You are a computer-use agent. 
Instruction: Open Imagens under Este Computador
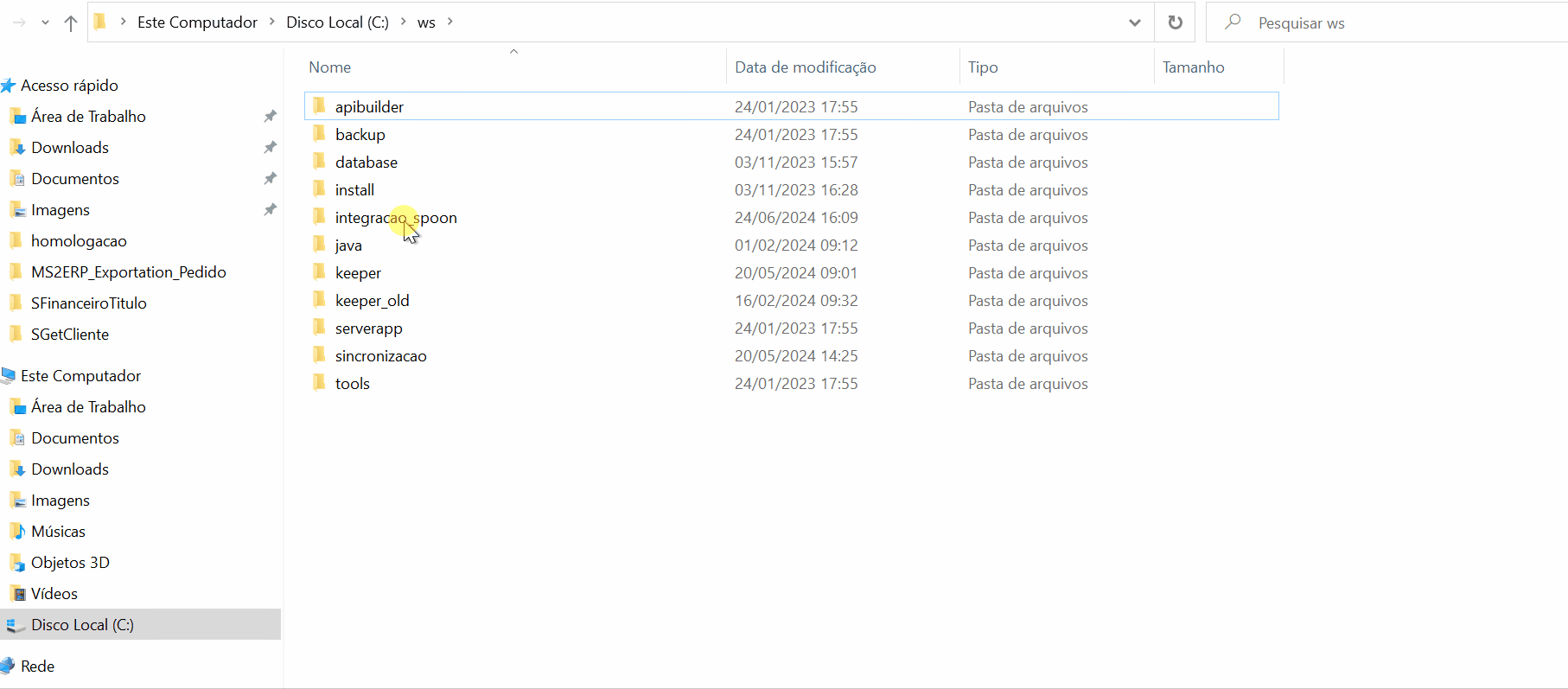61,501
